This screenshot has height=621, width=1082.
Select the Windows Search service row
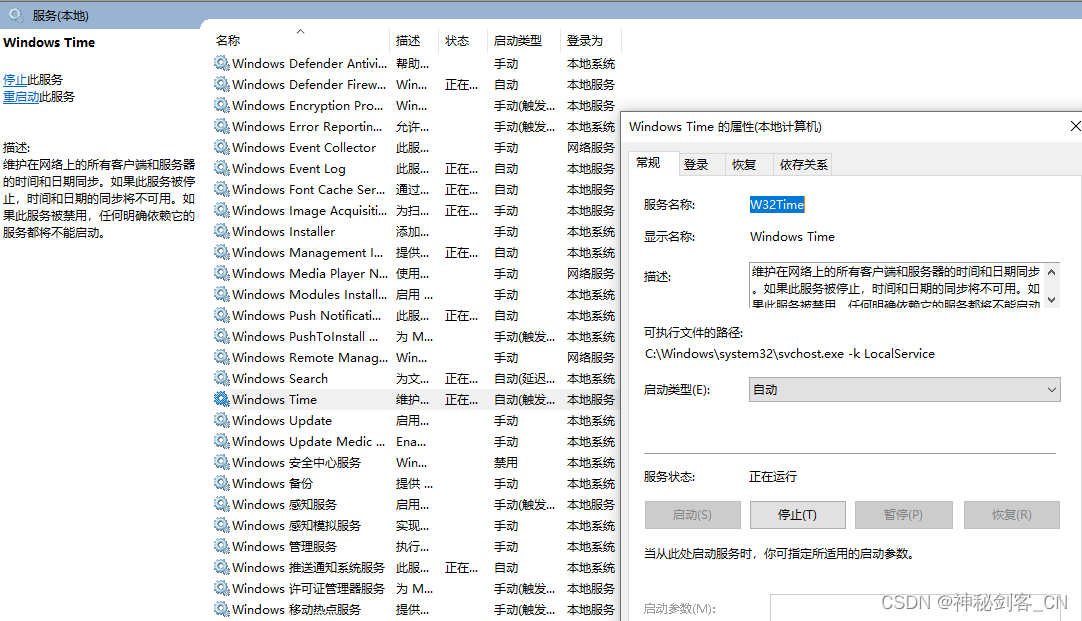tap(414, 378)
